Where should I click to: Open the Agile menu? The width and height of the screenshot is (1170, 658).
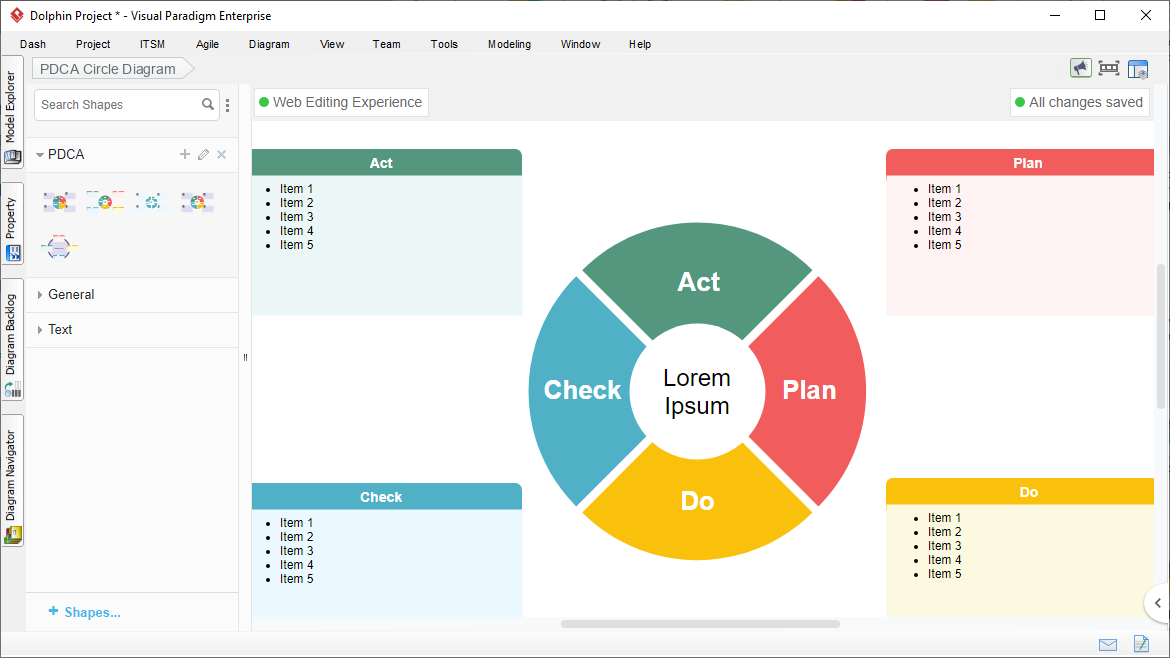tap(207, 44)
